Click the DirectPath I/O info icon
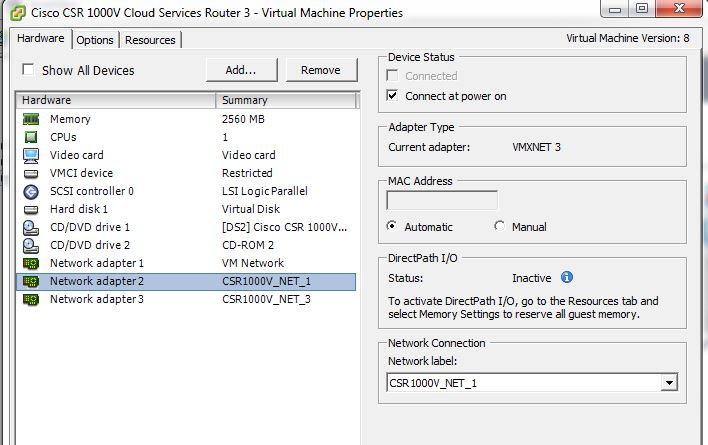 click(567, 277)
